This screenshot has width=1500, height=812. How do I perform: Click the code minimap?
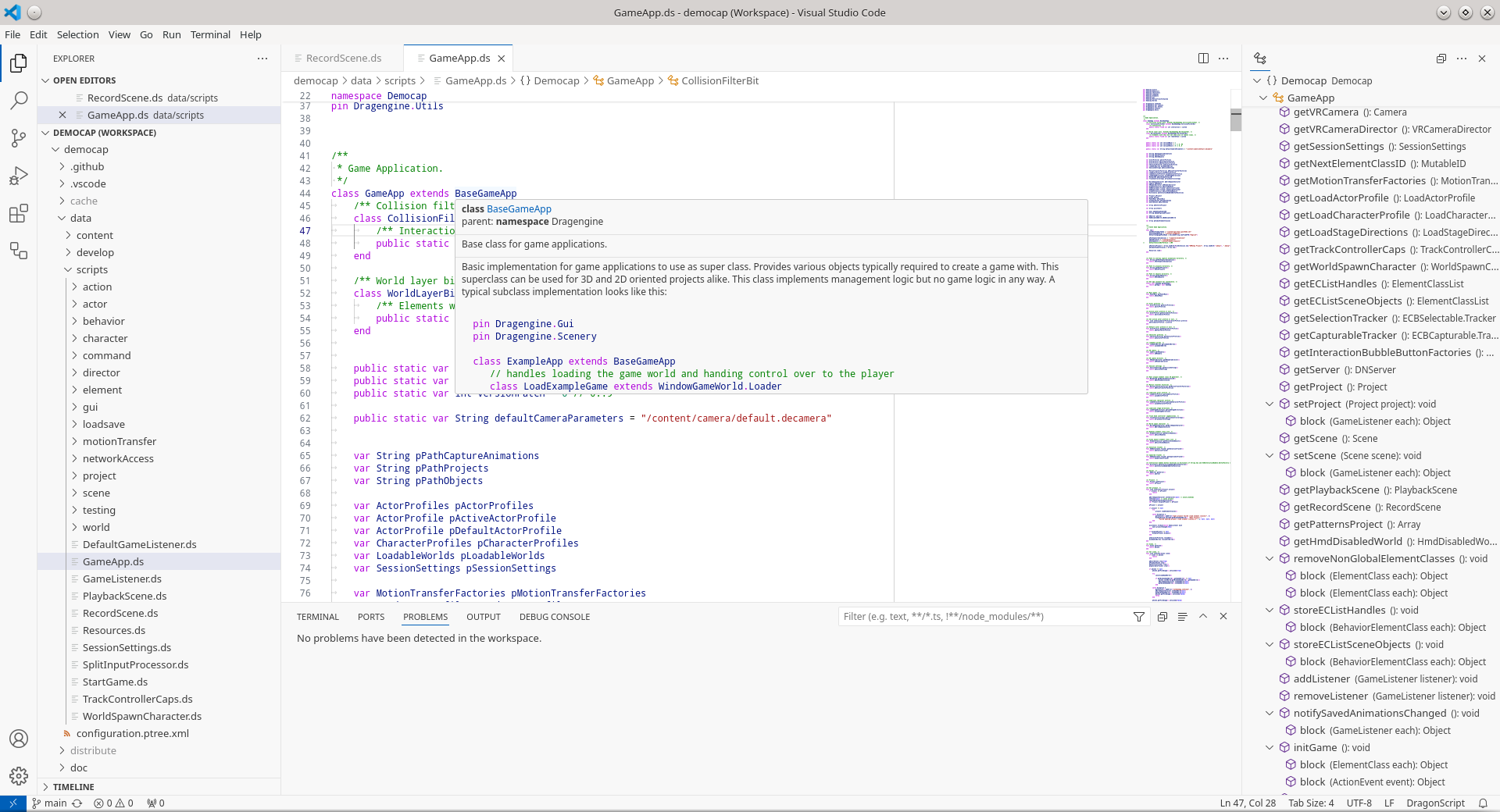coord(1186,344)
